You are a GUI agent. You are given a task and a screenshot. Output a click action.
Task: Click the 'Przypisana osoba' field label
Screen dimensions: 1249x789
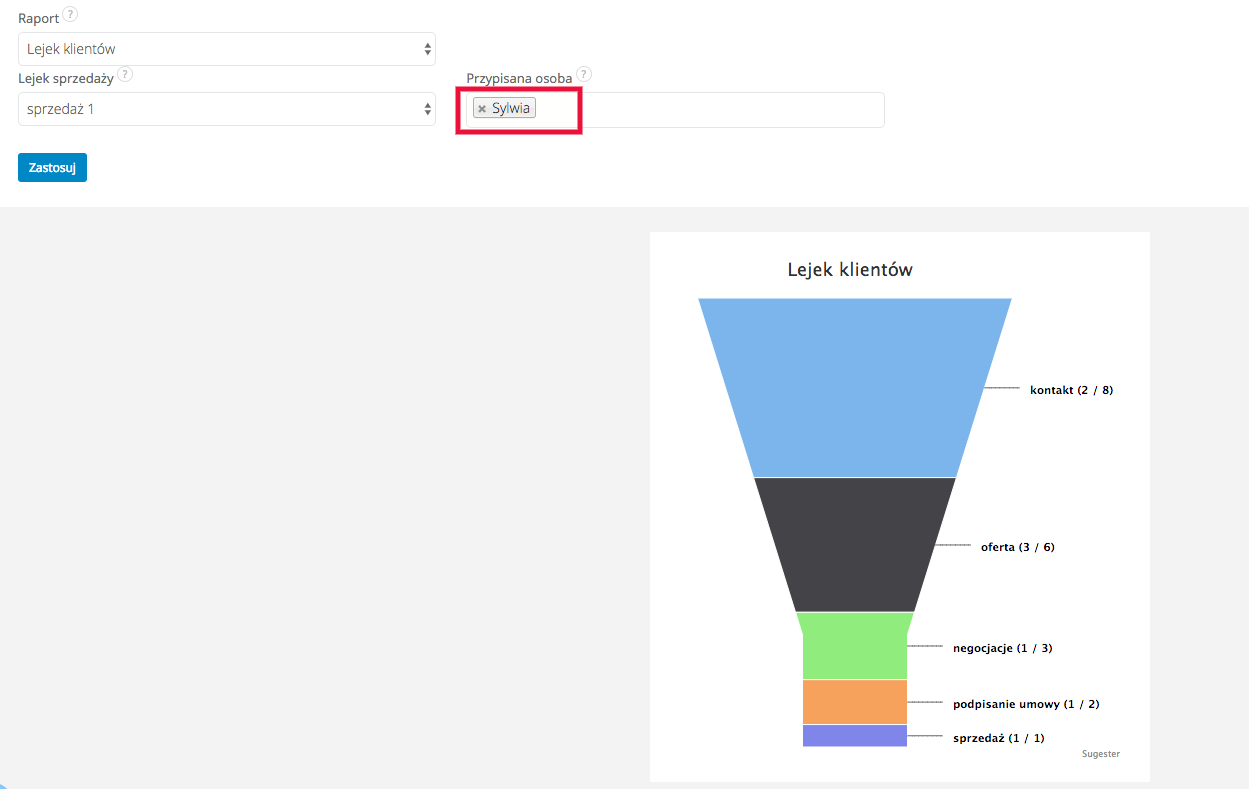[519, 78]
